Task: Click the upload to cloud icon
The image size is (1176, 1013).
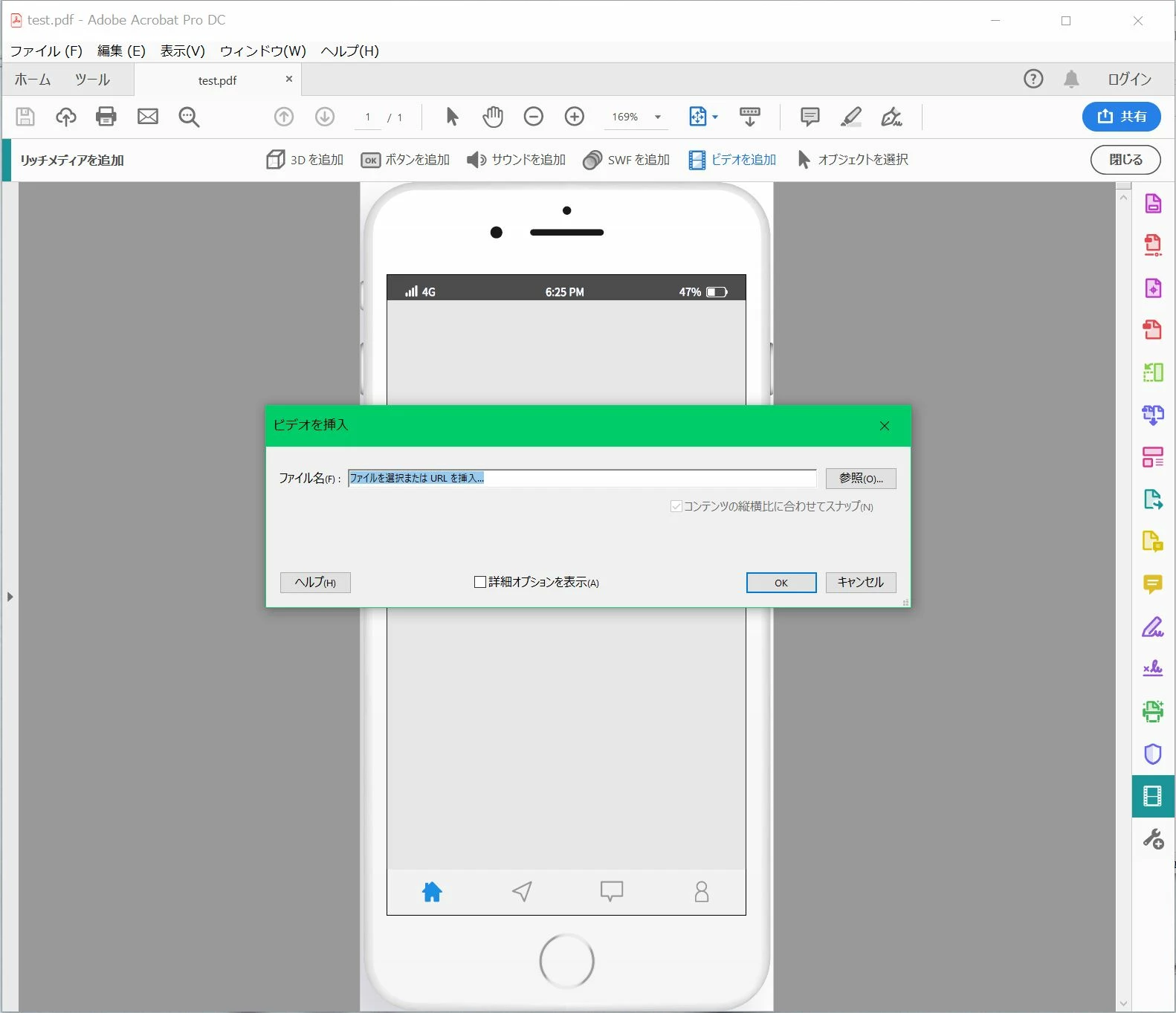Action: [x=66, y=117]
